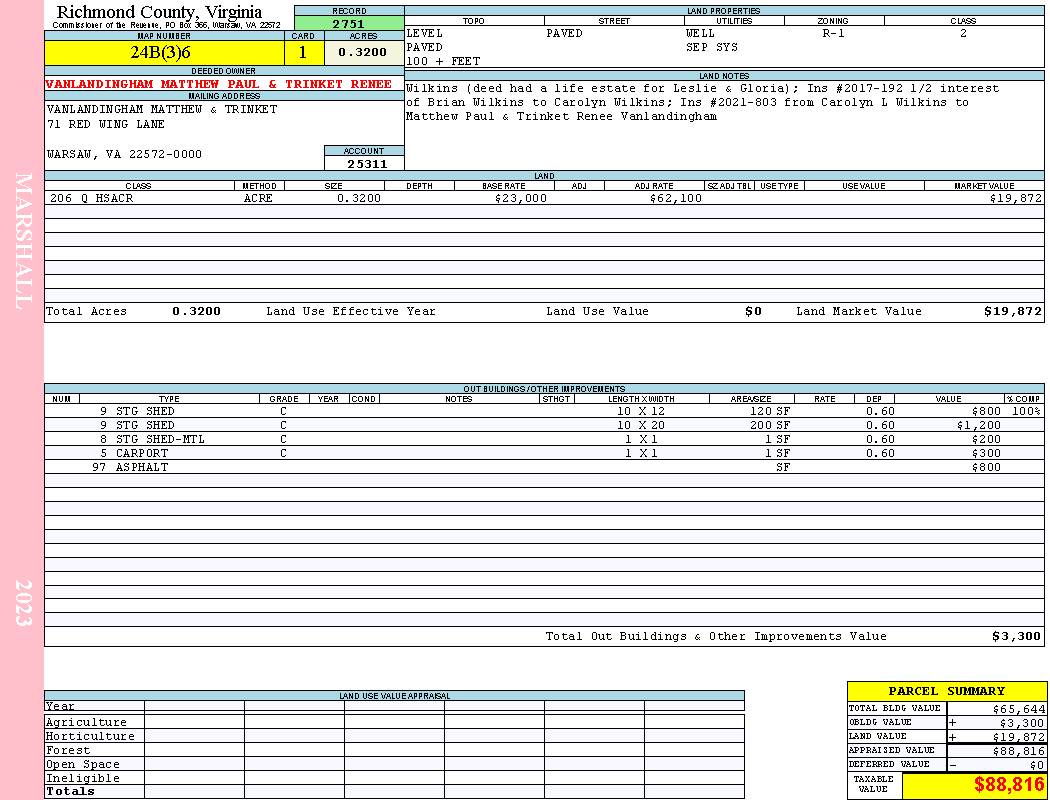Click map number 24B(3)6 field

coord(164,52)
